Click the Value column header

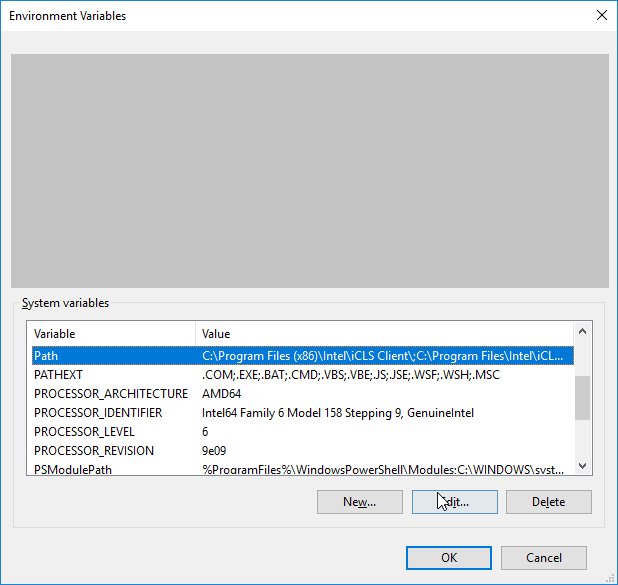point(385,333)
